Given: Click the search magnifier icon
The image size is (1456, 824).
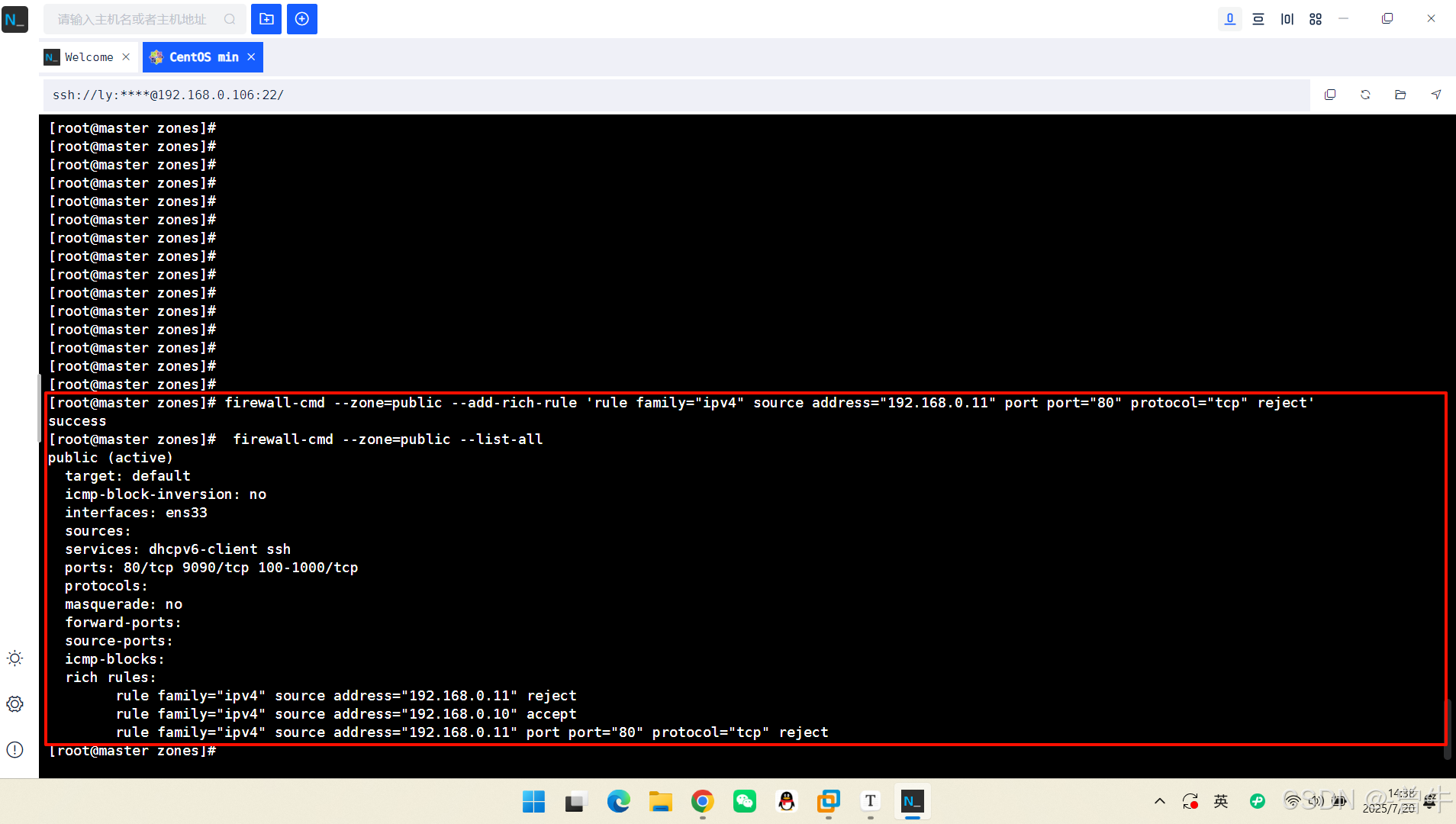Looking at the screenshot, I should (230, 19).
